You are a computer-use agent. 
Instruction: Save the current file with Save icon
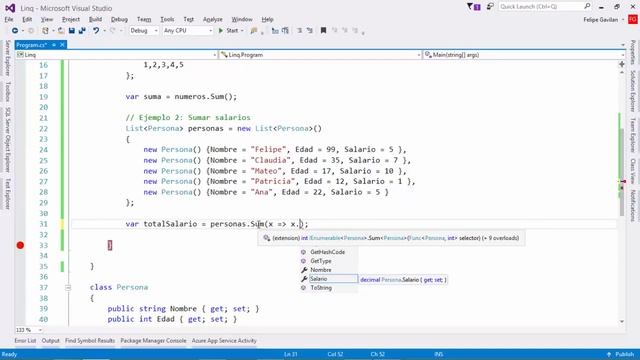(x=72, y=31)
